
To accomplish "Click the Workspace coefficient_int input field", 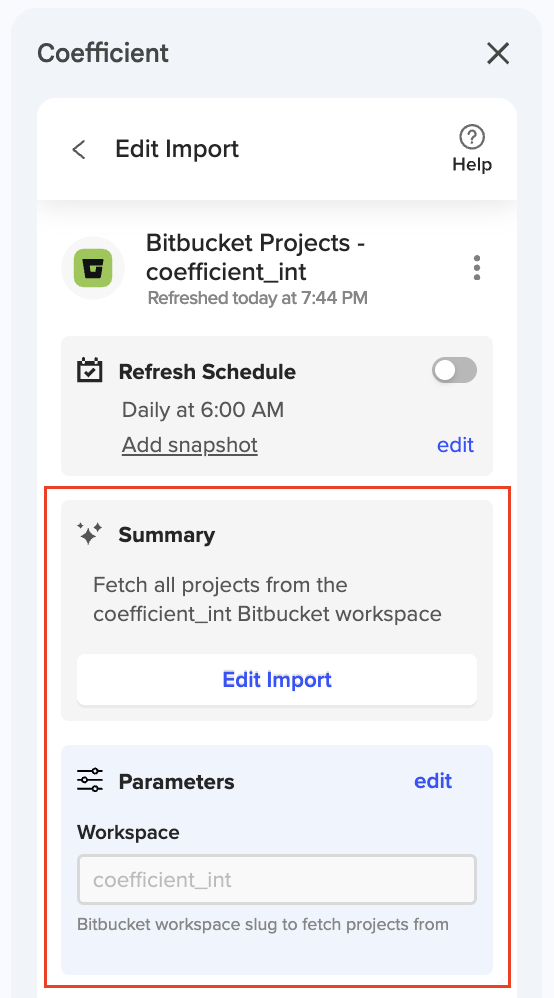I will pos(277,880).
